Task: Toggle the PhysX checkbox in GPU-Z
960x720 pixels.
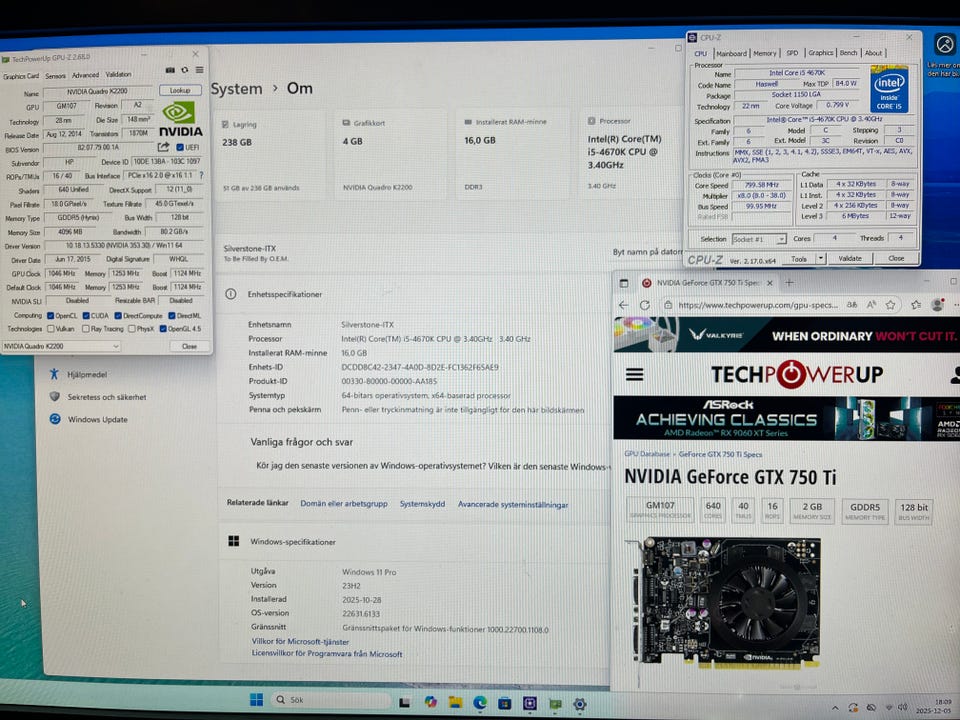Action: pos(132,329)
